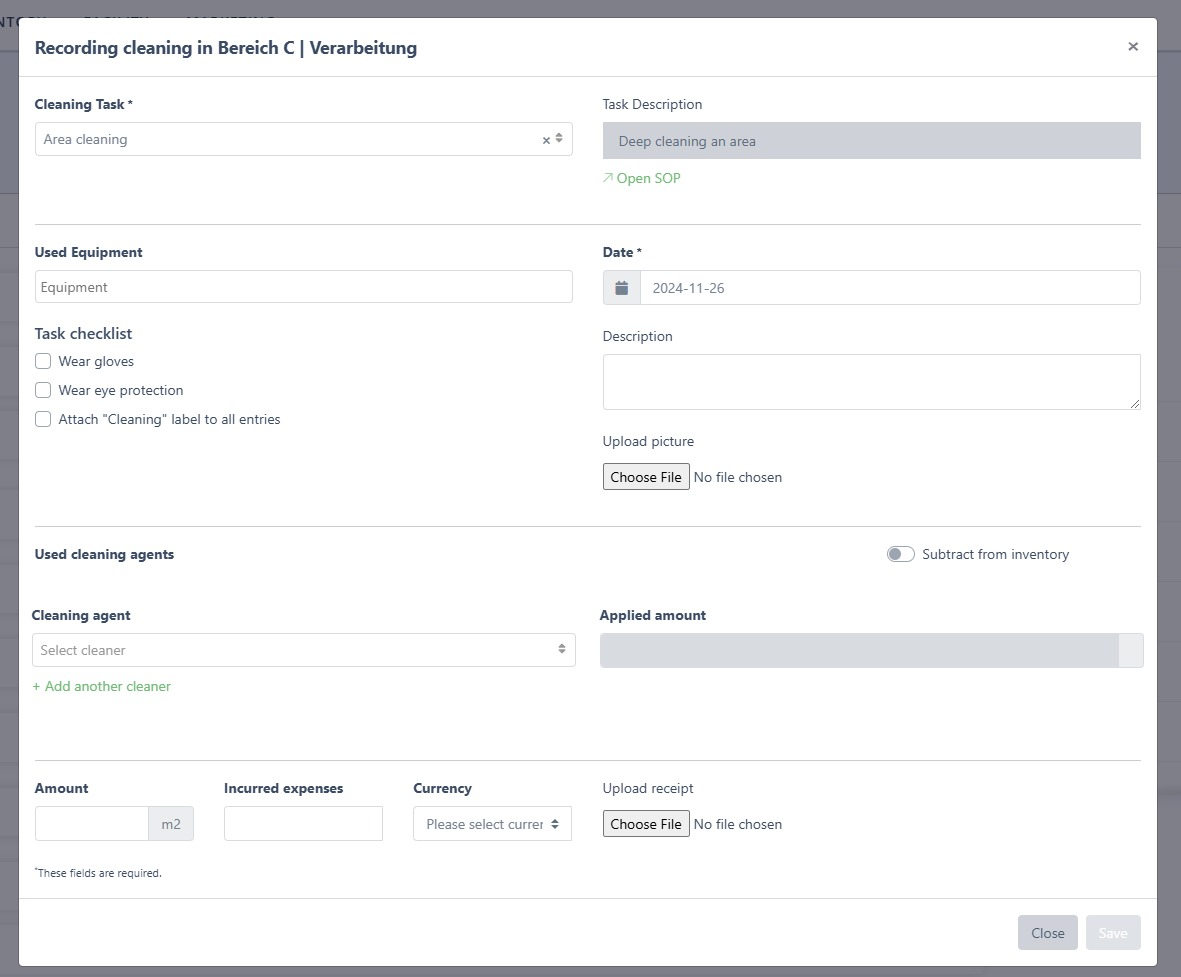1181x977 pixels.
Task: Click the date field showing 2024-11-26
Action: pyautogui.click(x=888, y=288)
